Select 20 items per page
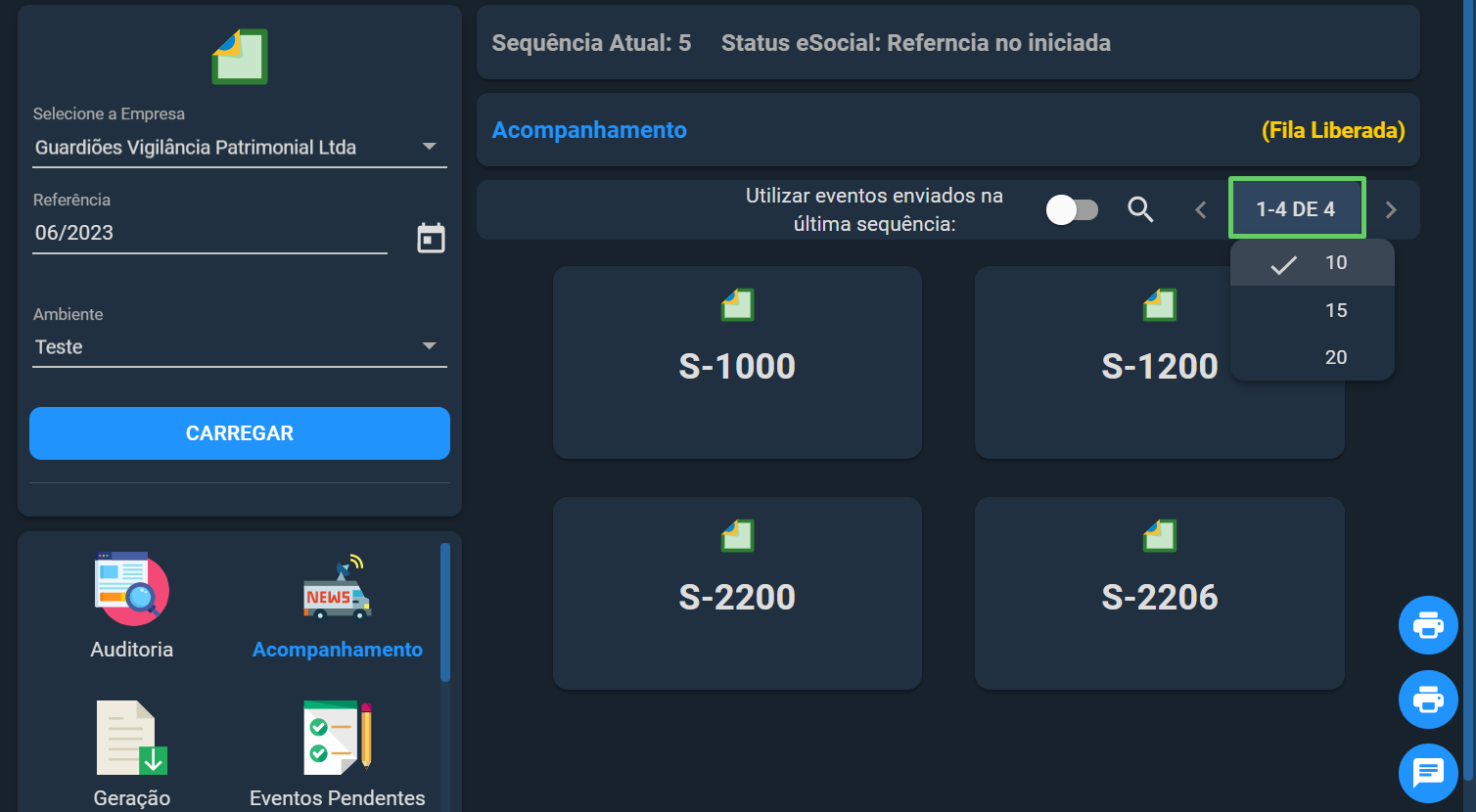The image size is (1476, 812). [x=1312, y=357]
